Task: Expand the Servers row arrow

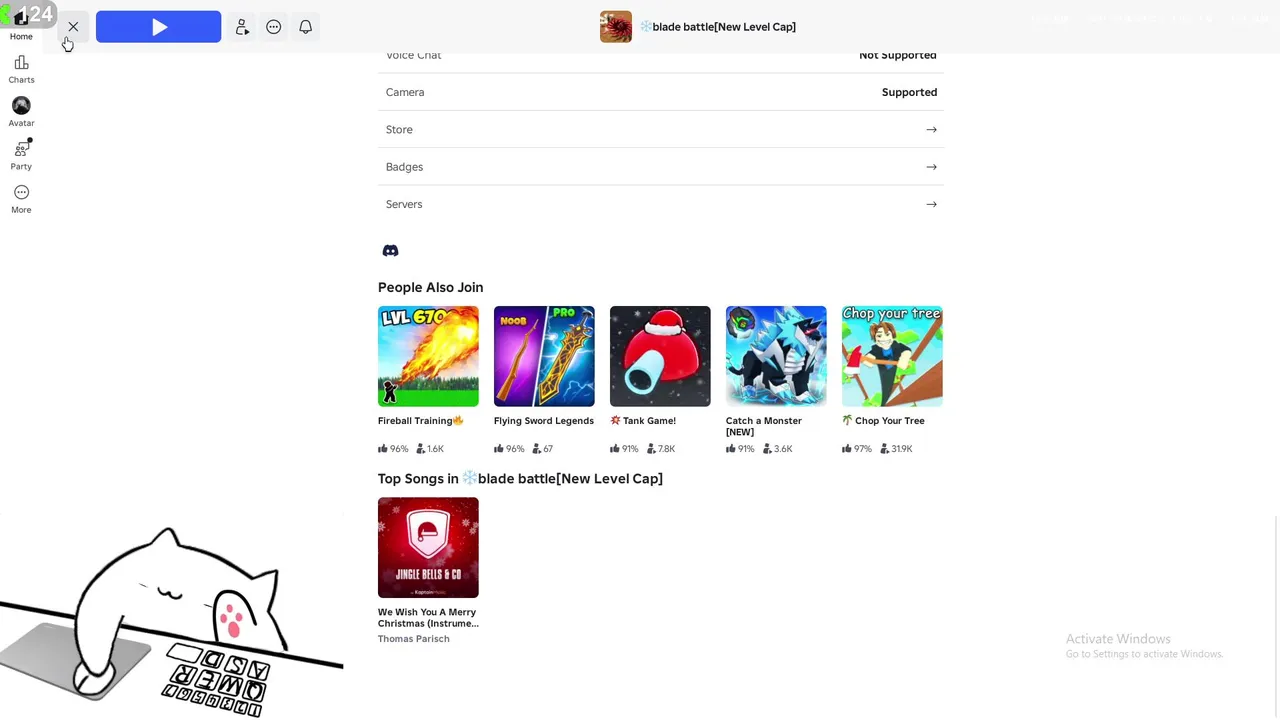Action: [931, 204]
